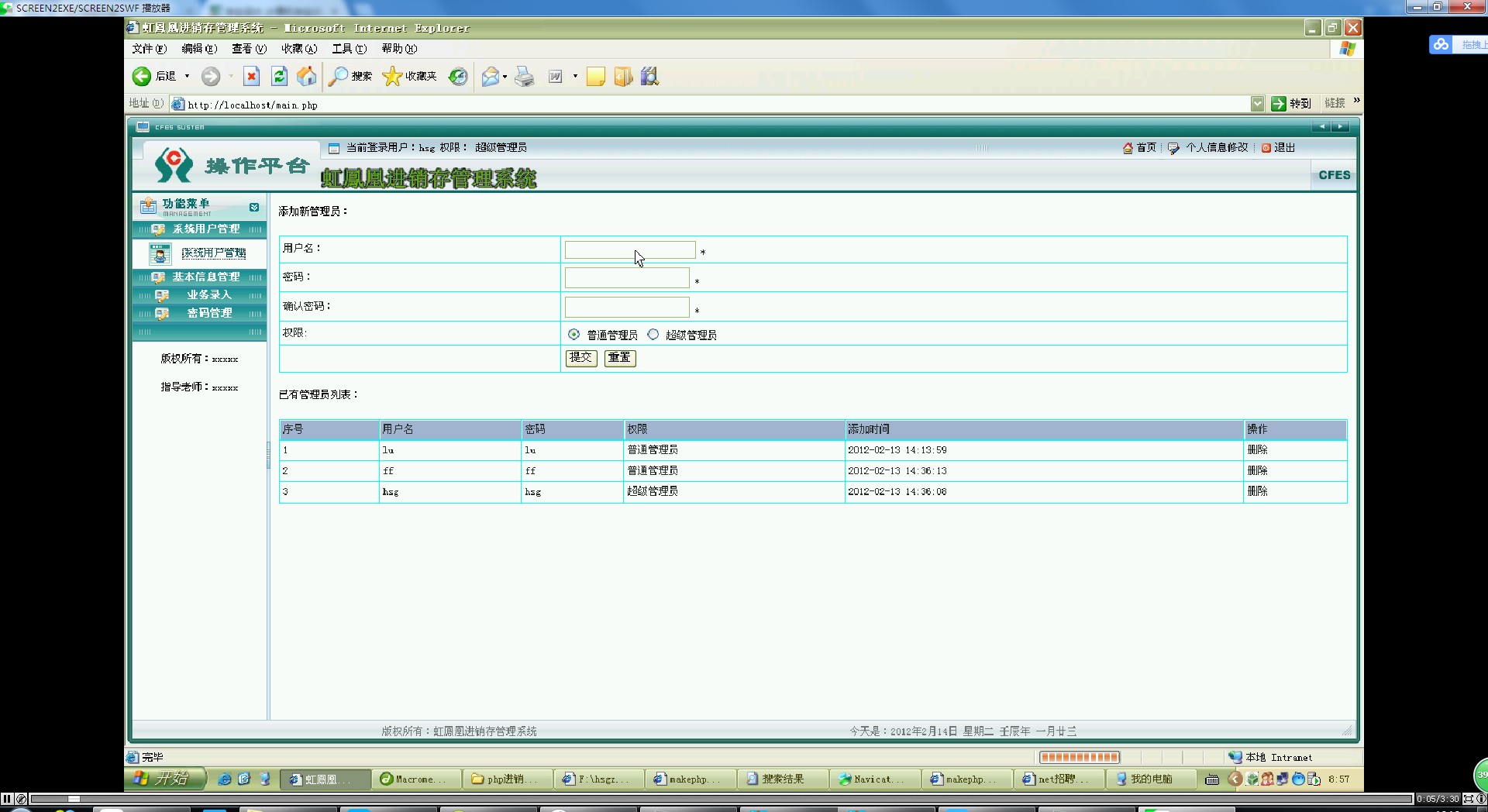Collapse the 系统用户管理 section header
This screenshot has height=812, width=1488.
click(x=199, y=229)
